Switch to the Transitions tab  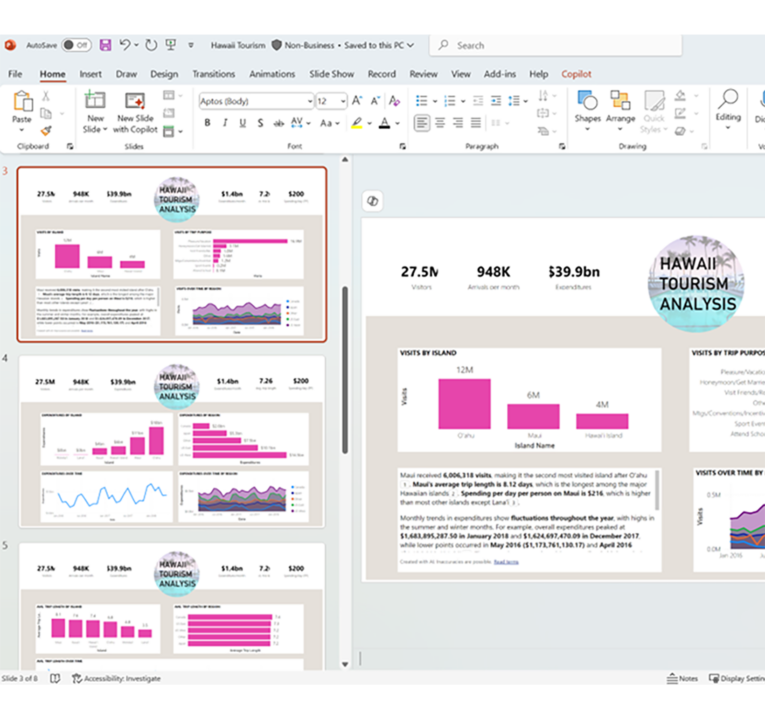pyautogui.click(x=214, y=74)
